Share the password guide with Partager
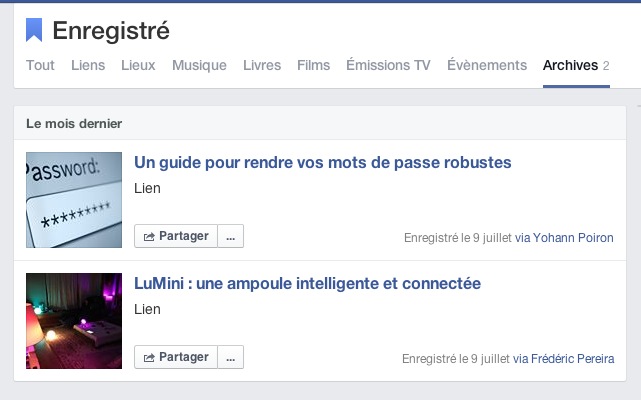 [176, 237]
